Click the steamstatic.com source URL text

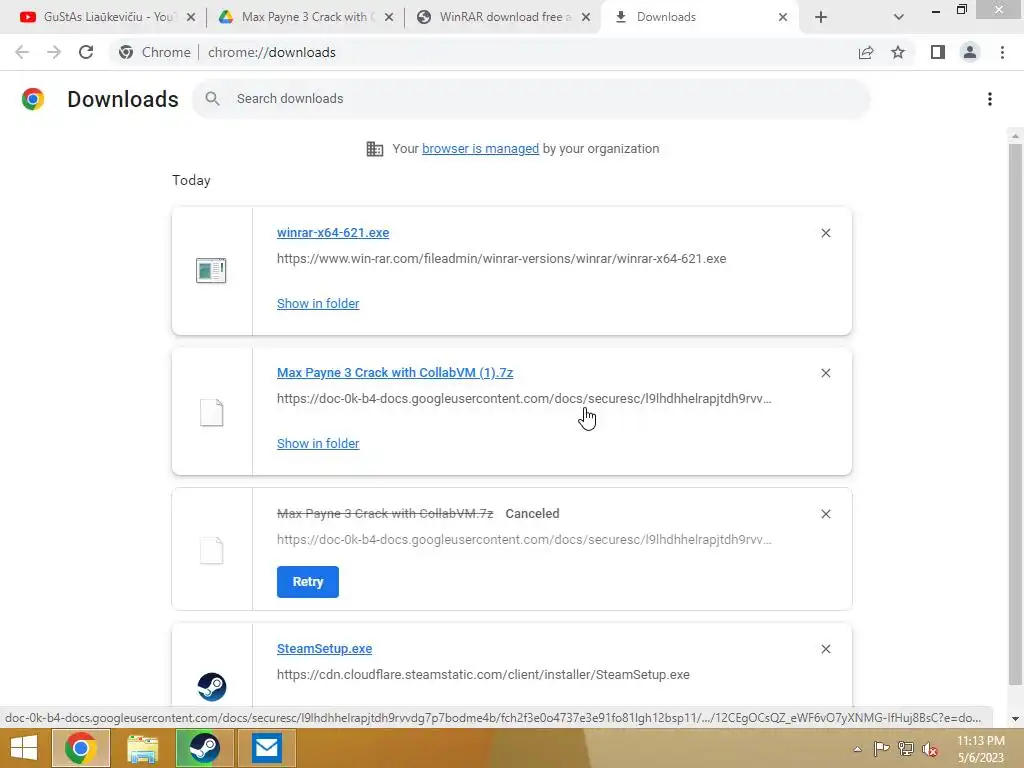pyautogui.click(x=483, y=675)
